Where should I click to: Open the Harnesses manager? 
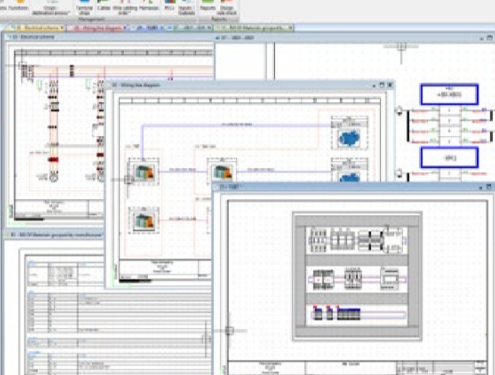(149, 5)
